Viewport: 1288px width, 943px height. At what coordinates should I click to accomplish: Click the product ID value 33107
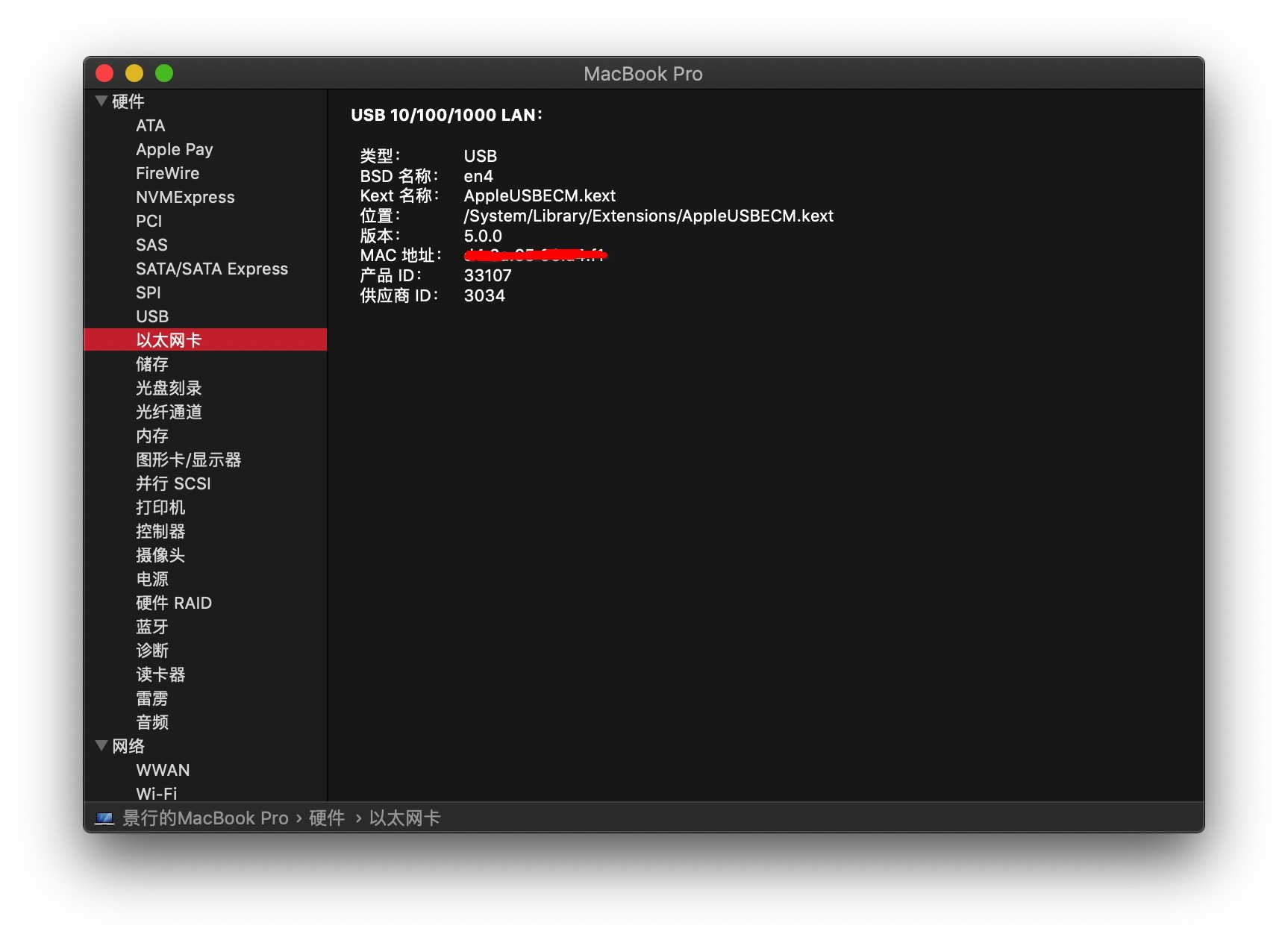click(488, 275)
